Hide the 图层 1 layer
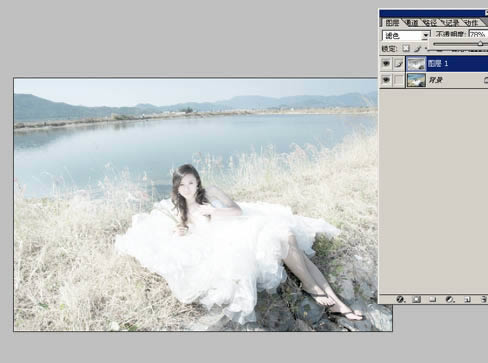 pos(386,63)
